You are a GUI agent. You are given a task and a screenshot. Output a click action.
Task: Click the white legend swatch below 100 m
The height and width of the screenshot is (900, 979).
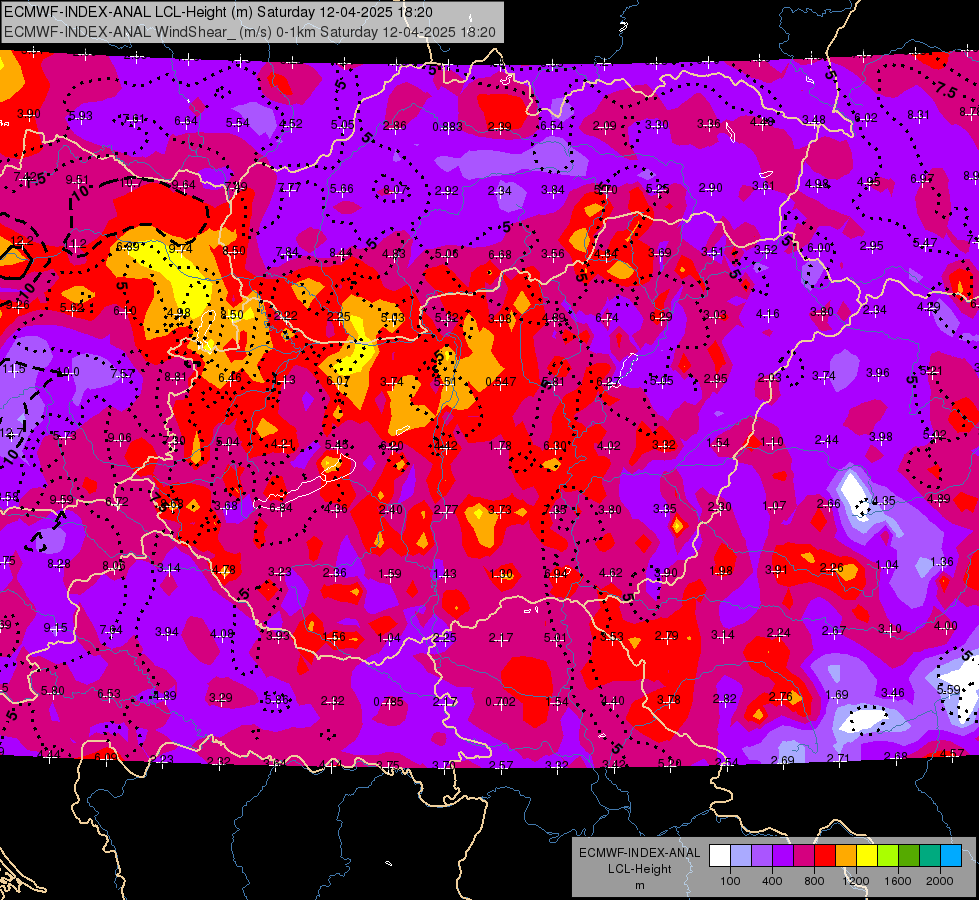(x=720, y=856)
